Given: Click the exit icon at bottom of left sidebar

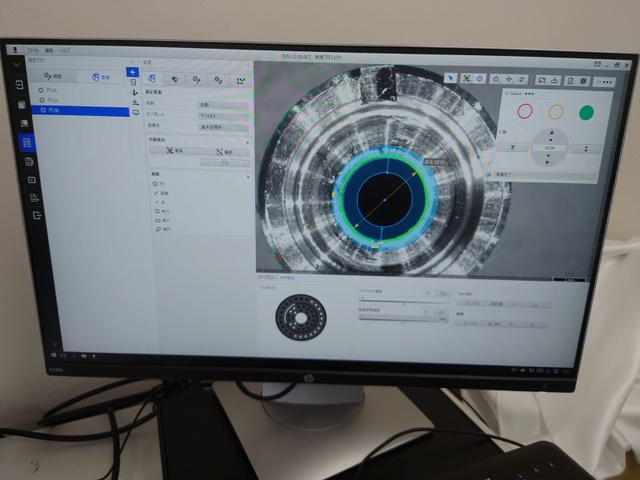Looking at the screenshot, I should point(37,215).
